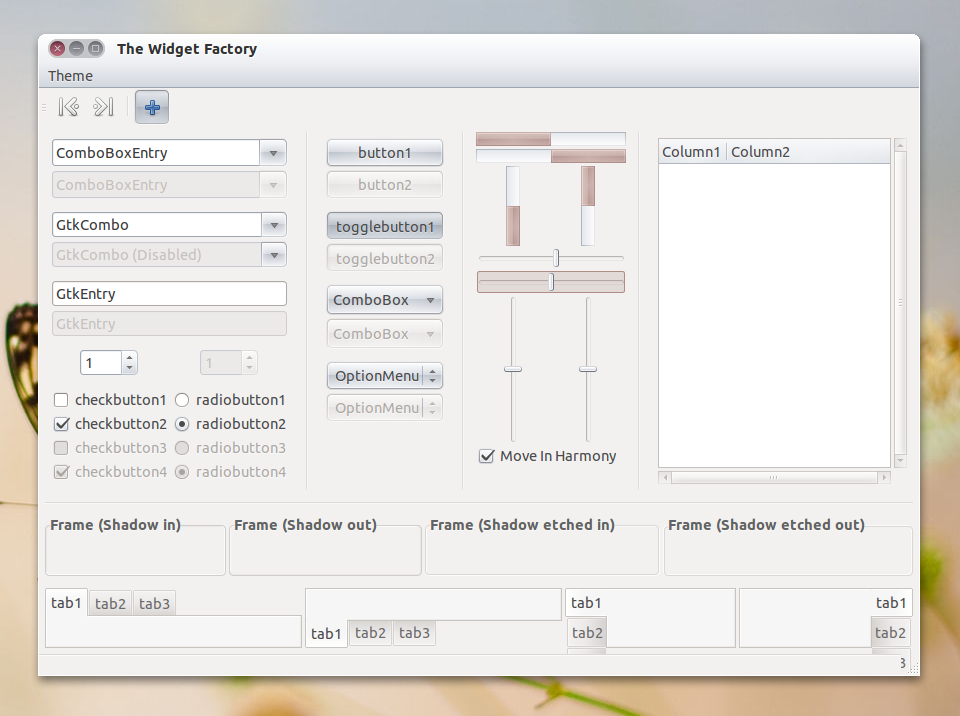Increment the enabled spin button value
This screenshot has width=960, height=716.
coord(129,358)
